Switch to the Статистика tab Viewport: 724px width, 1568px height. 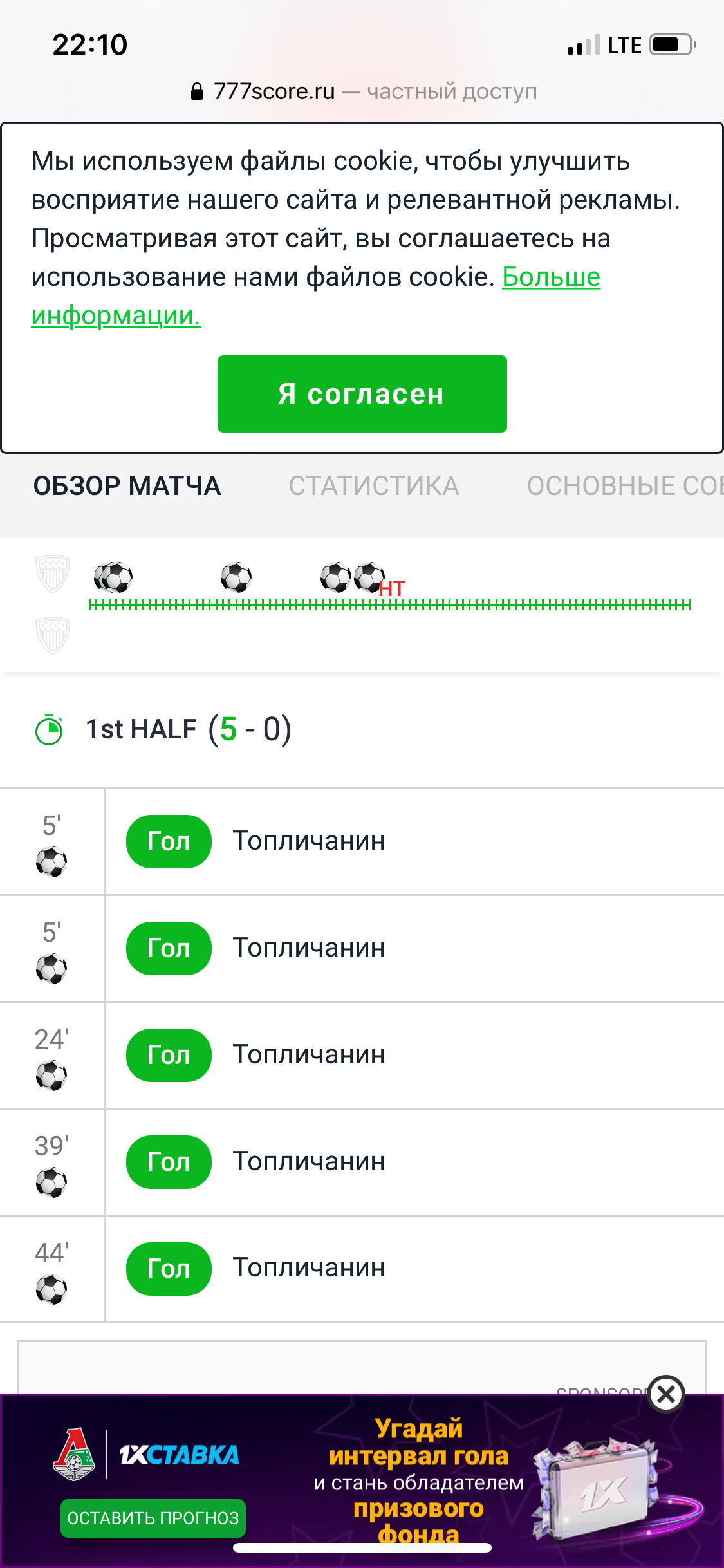click(x=373, y=486)
